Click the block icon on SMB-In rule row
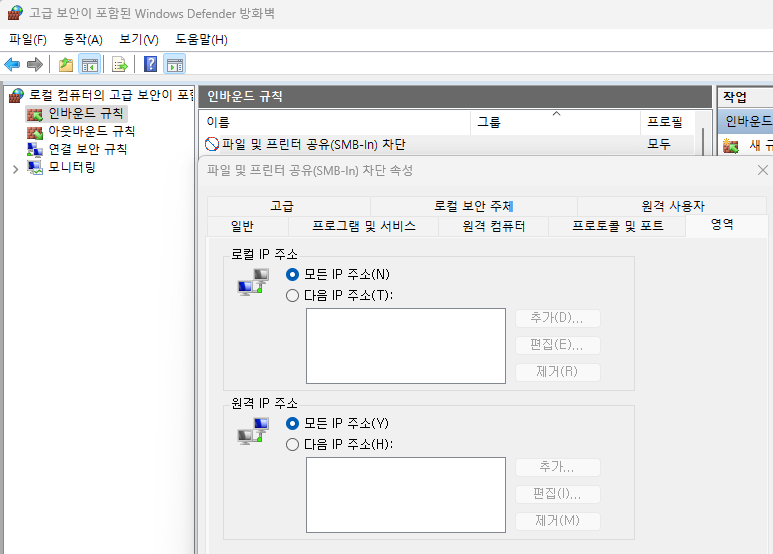Screen dimensions: 773x554 pos(211,144)
